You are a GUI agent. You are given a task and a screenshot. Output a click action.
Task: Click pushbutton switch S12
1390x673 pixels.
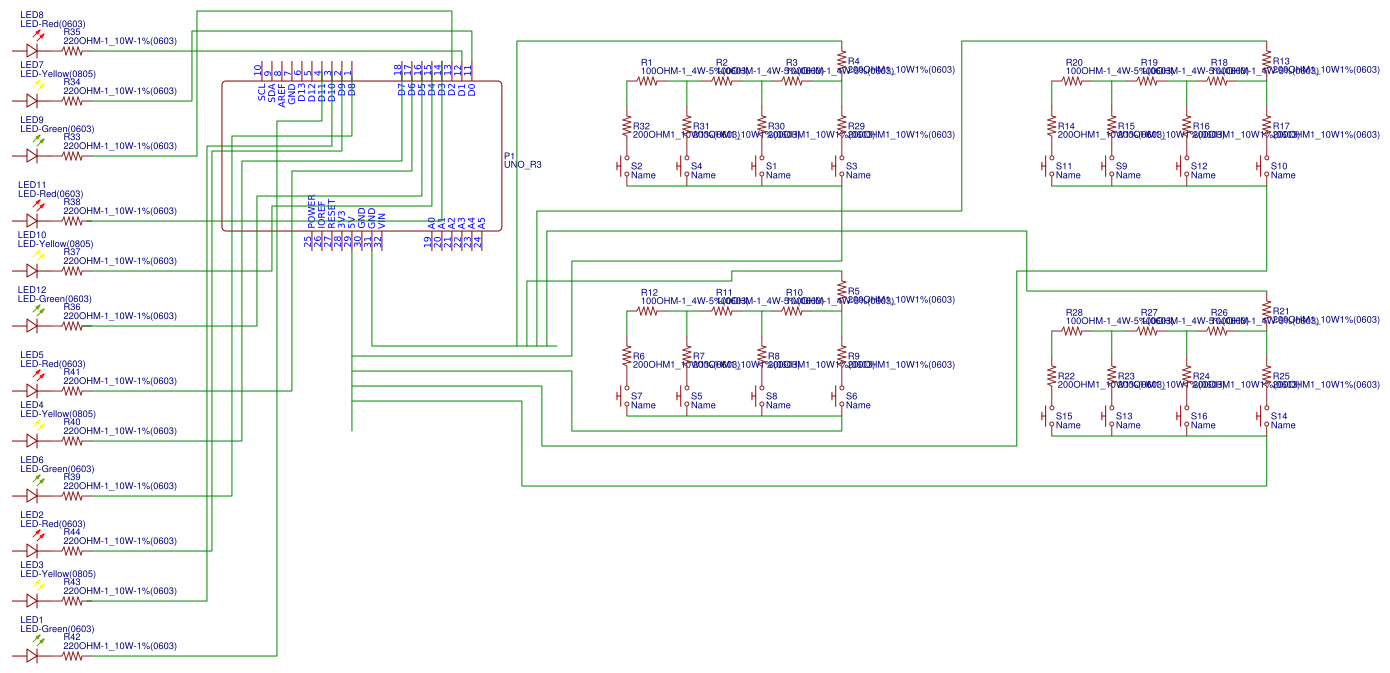coord(1184,165)
